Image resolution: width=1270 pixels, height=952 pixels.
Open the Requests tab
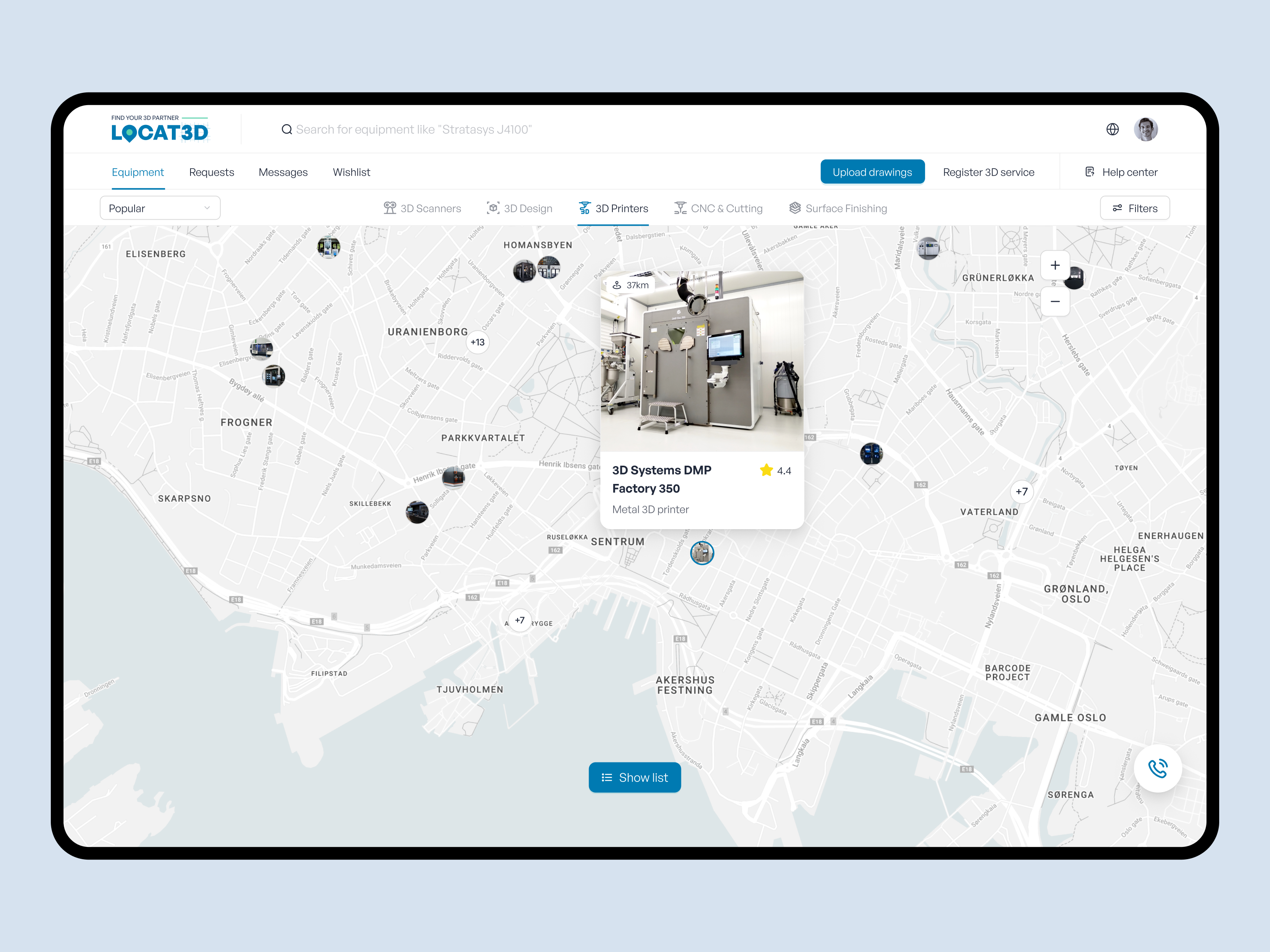211,172
